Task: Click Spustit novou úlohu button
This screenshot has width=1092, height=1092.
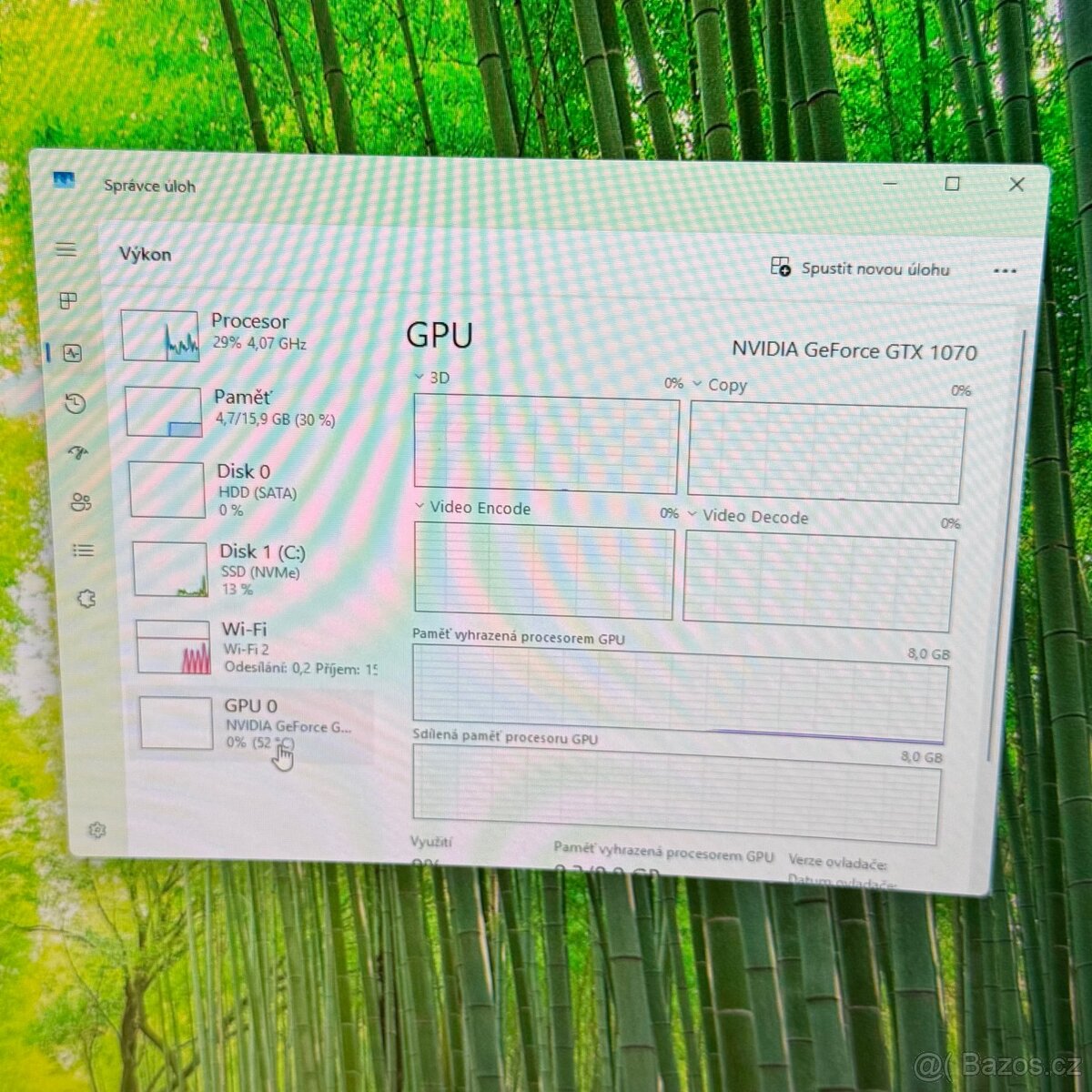Action: pos(860,268)
